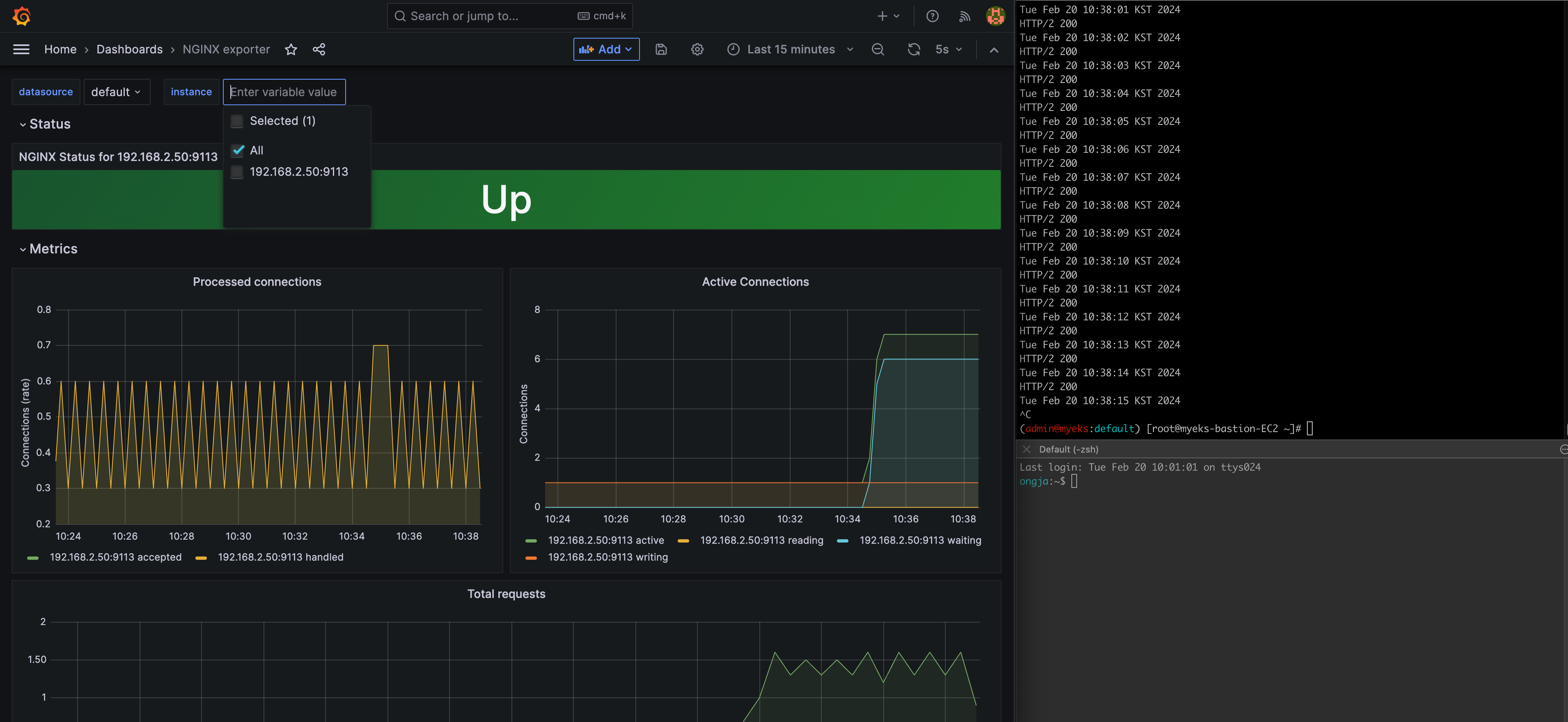Toggle the Selected (1) checkbox
Viewport: 1568px width, 722px height.
point(237,121)
